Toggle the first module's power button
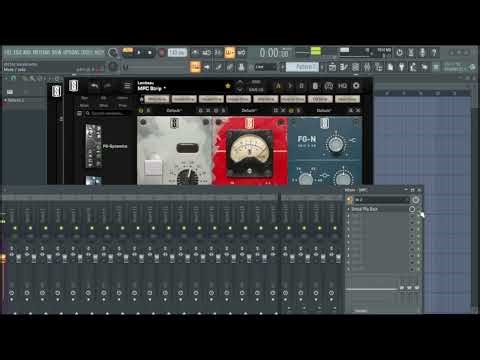This screenshot has height=360, width=480. click(141, 110)
